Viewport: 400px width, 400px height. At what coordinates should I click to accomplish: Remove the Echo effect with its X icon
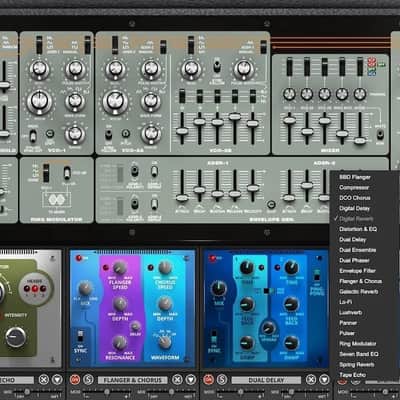coord(44,379)
